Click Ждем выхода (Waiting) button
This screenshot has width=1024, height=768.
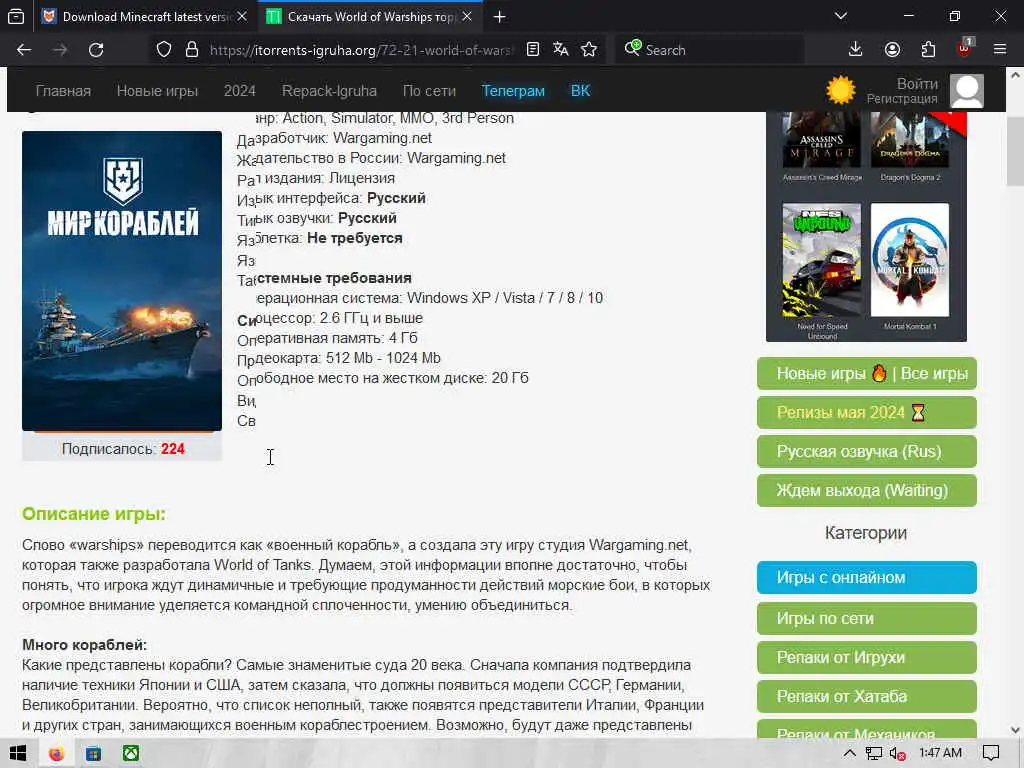tap(867, 490)
